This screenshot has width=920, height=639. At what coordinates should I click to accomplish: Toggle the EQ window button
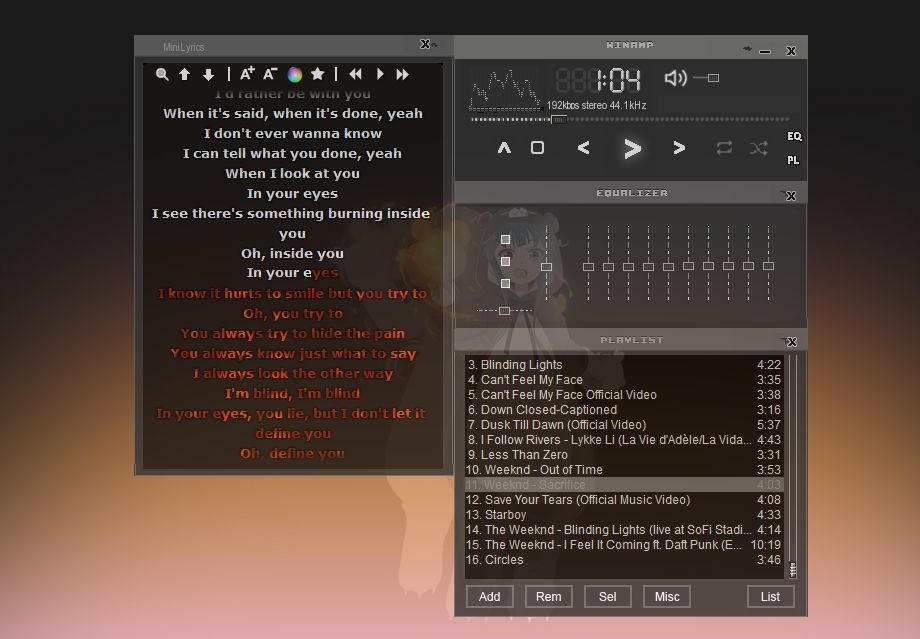coord(794,136)
